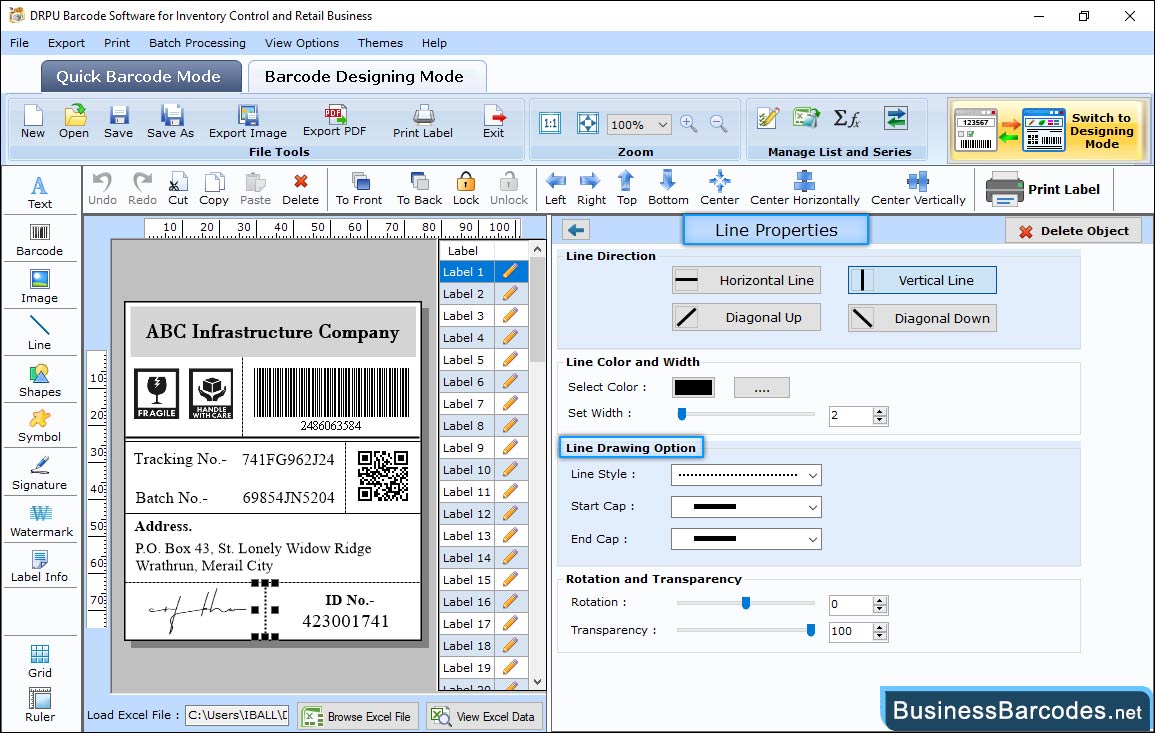The image size is (1155, 733).
Task: Choose Diagonal Up direction
Action: click(x=746, y=318)
